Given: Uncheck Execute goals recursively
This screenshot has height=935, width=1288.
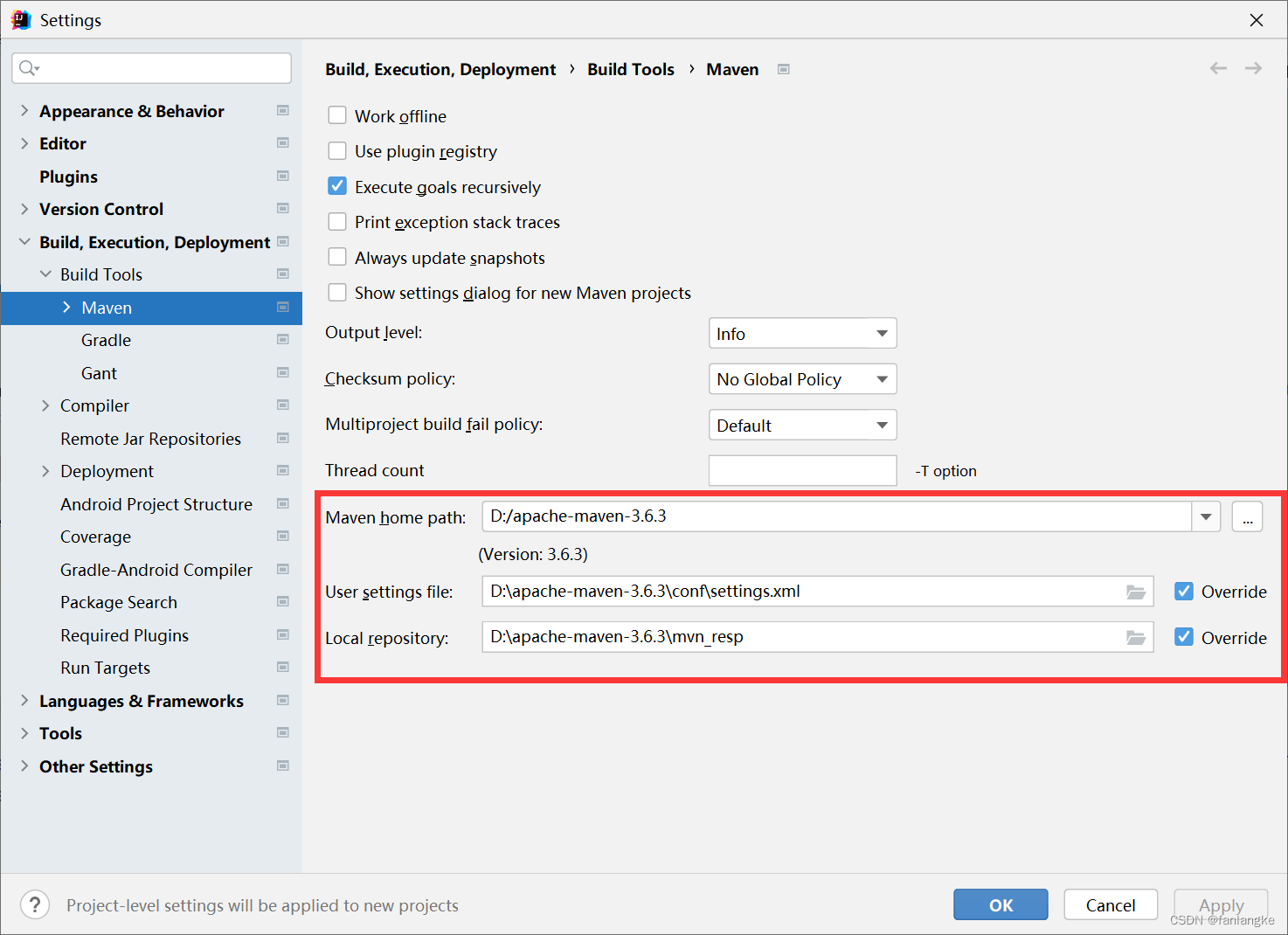Looking at the screenshot, I should tap(337, 186).
